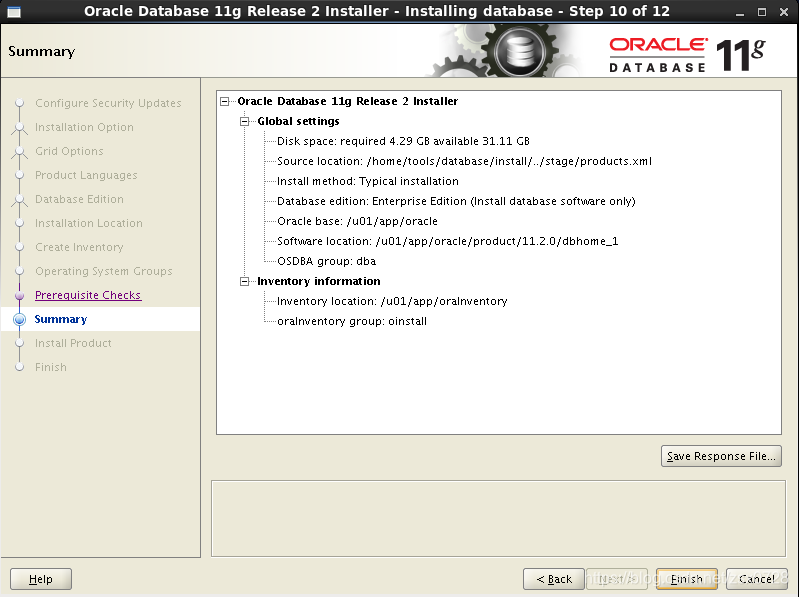The width and height of the screenshot is (799, 597).
Task: Select the Summary step in the sidebar
Action: click(x=61, y=319)
